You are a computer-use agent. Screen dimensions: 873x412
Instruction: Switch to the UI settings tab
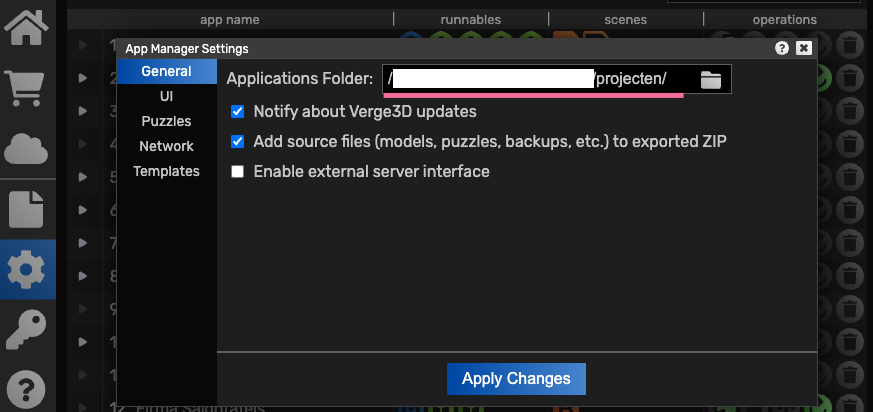pos(166,96)
